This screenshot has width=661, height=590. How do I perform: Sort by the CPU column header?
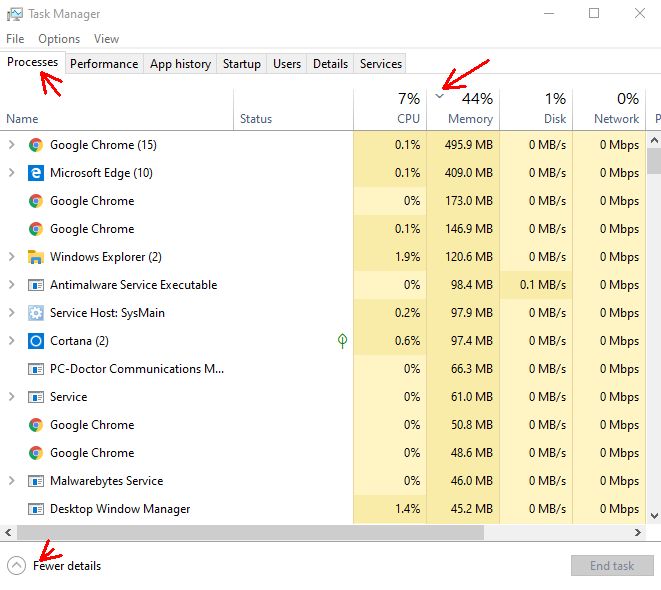(x=390, y=110)
